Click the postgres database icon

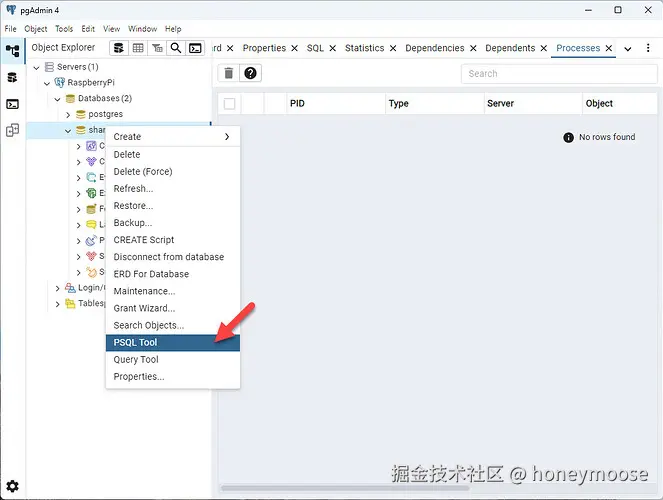[80, 114]
